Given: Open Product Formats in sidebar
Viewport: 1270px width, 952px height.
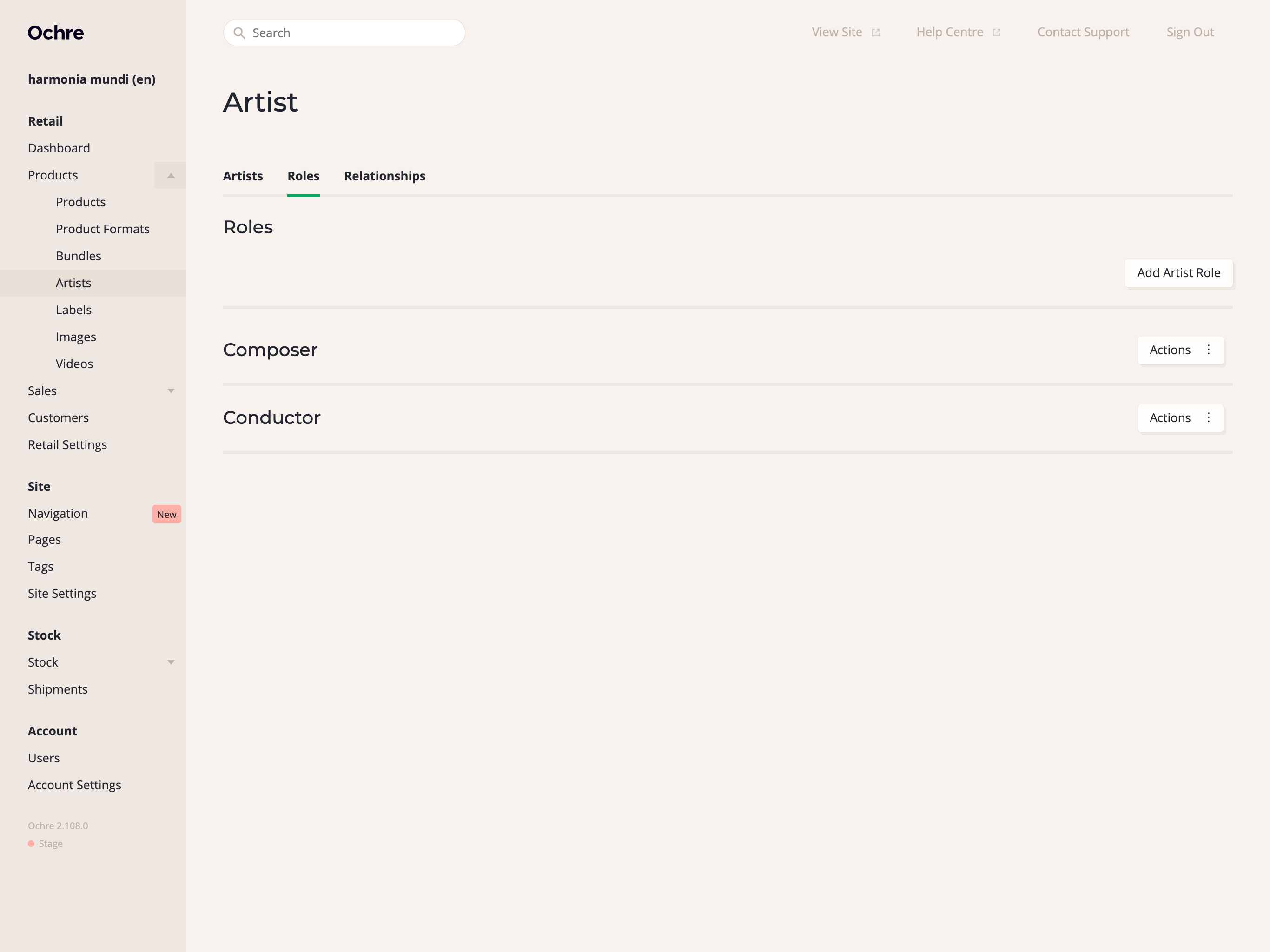Looking at the screenshot, I should pos(102,229).
